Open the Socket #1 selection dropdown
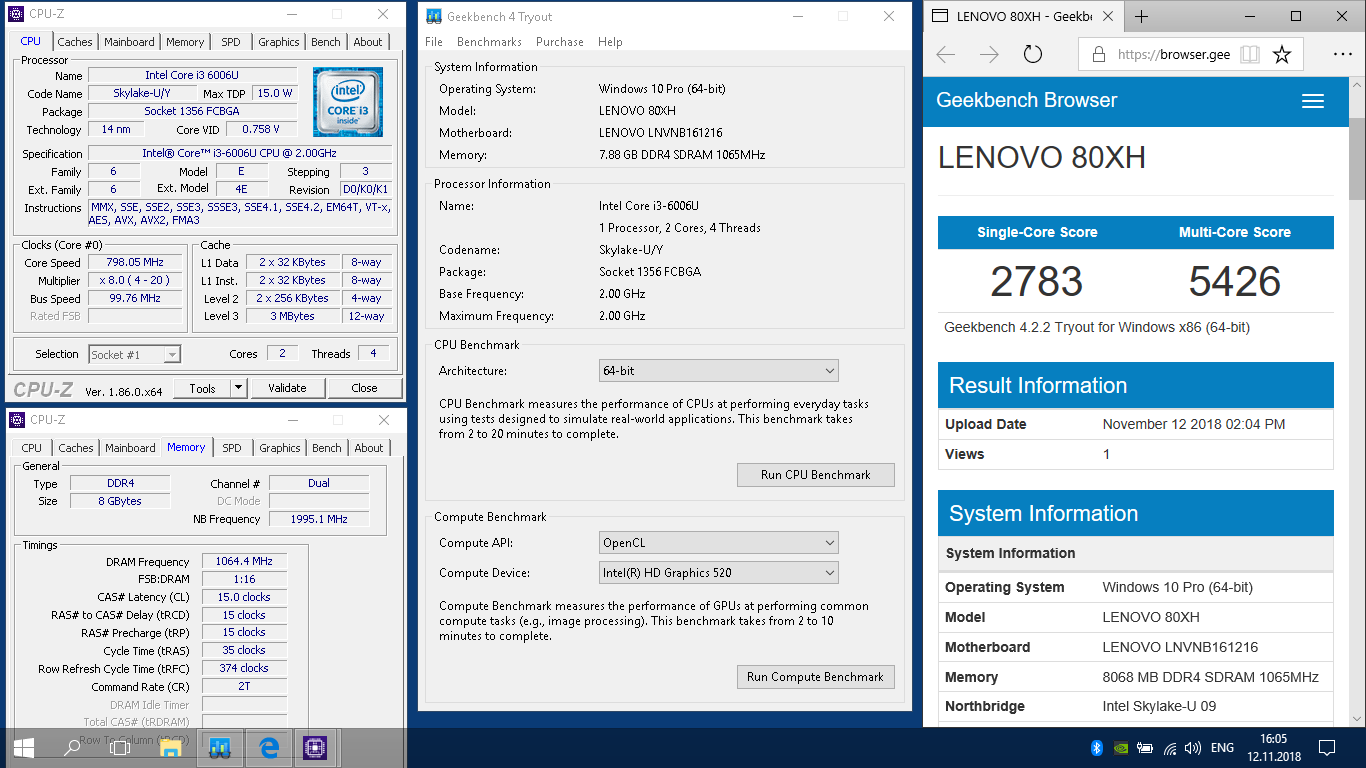The width and height of the screenshot is (1366, 768). [x=134, y=354]
